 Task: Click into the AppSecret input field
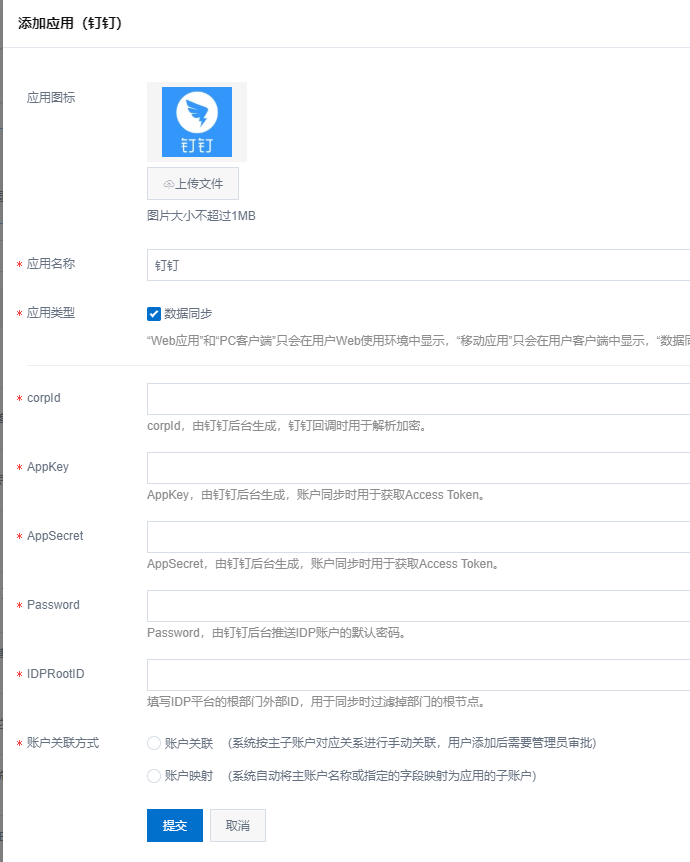point(418,537)
